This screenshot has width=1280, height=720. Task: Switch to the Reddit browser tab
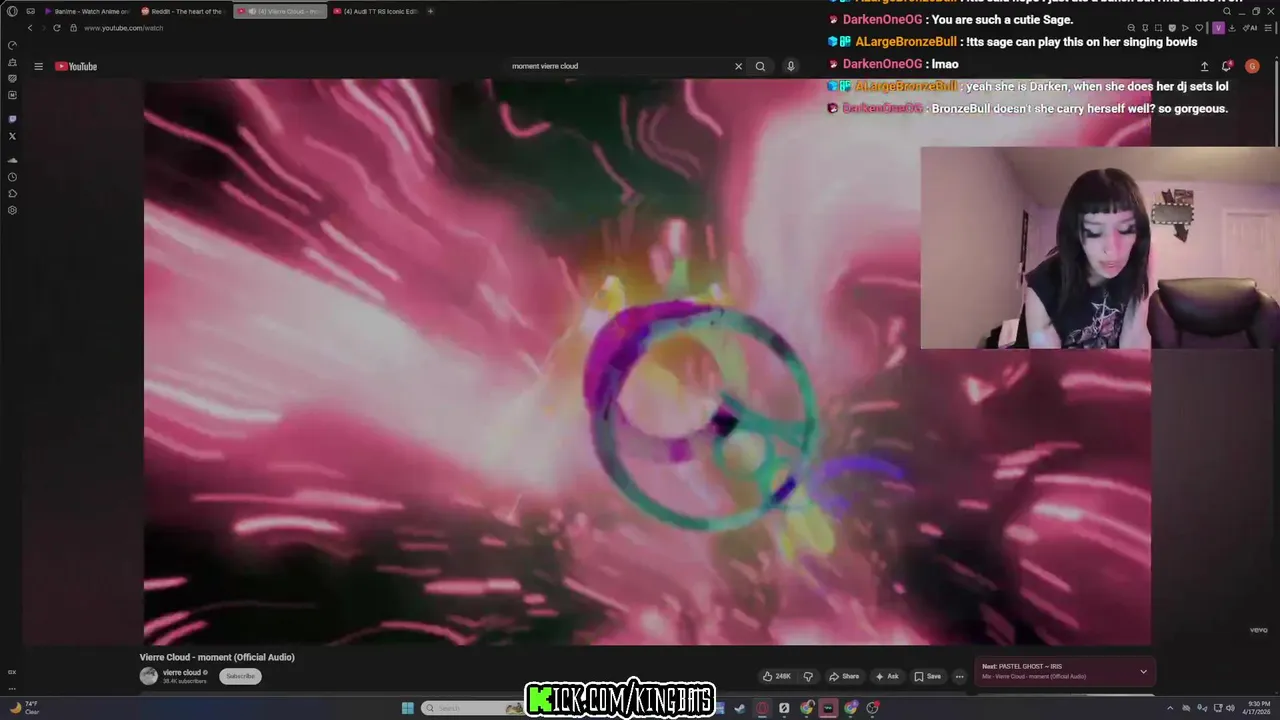click(x=183, y=11)
